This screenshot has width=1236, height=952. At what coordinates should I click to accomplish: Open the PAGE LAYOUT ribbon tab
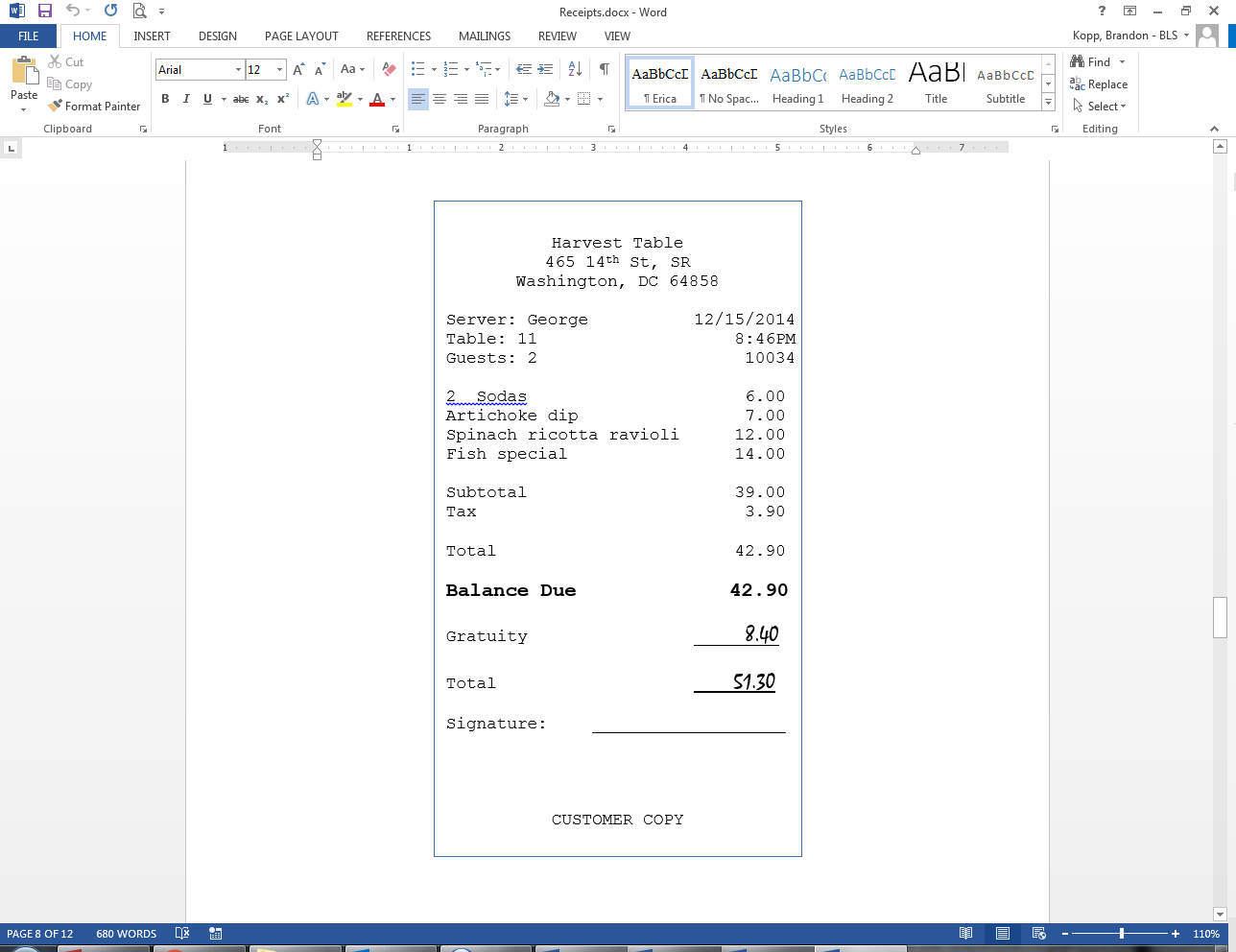point(301,36)
